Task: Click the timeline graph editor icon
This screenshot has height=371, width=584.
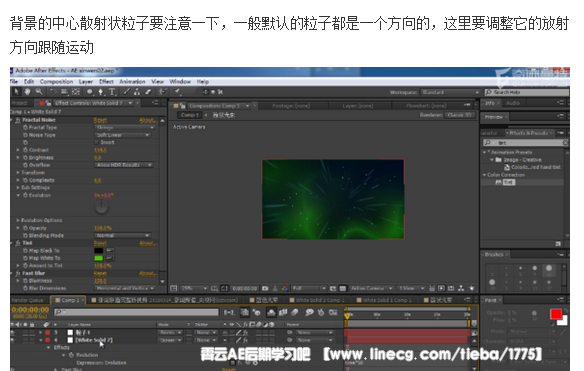Action: 333,313
